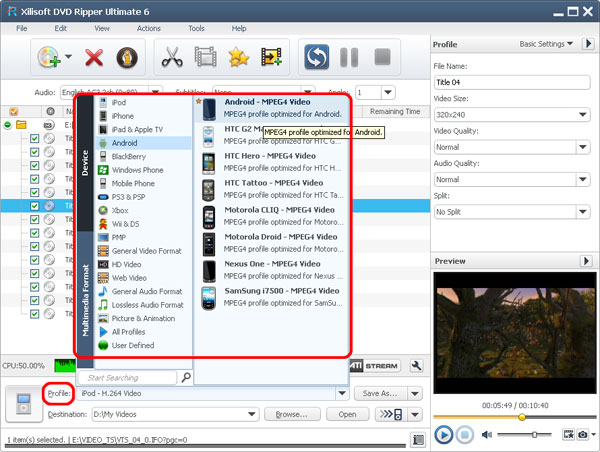Click the Save As button
Viewport: 600px width, 452px height.
[x=380, y=393]
